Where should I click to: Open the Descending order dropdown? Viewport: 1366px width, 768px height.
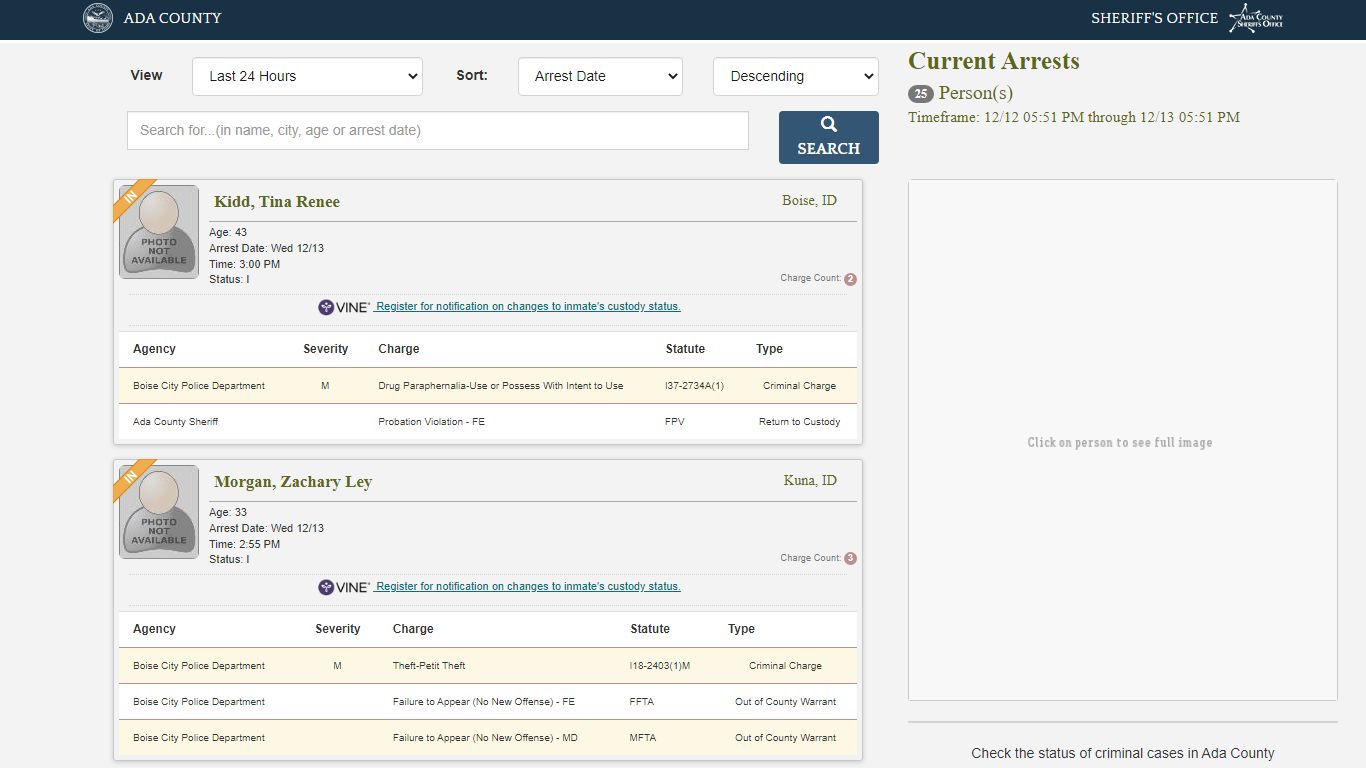coord(796,76)
